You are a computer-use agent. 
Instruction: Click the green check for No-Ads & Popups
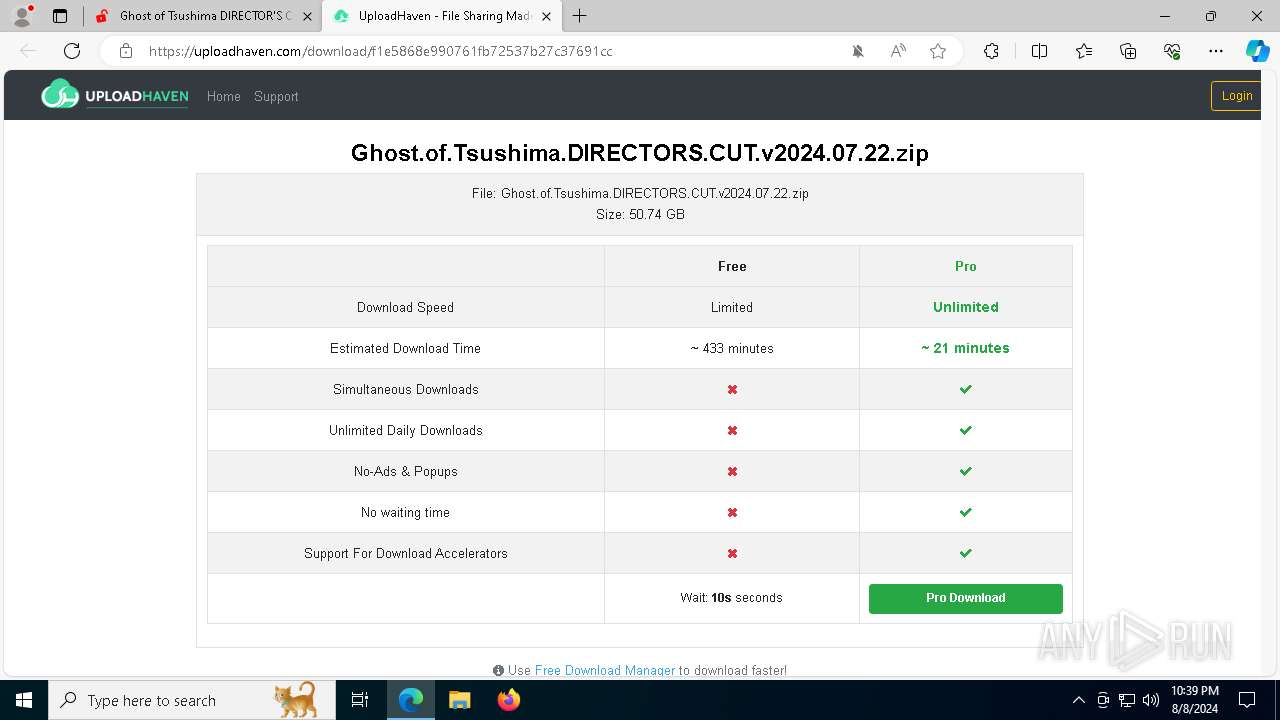[966, 471]
